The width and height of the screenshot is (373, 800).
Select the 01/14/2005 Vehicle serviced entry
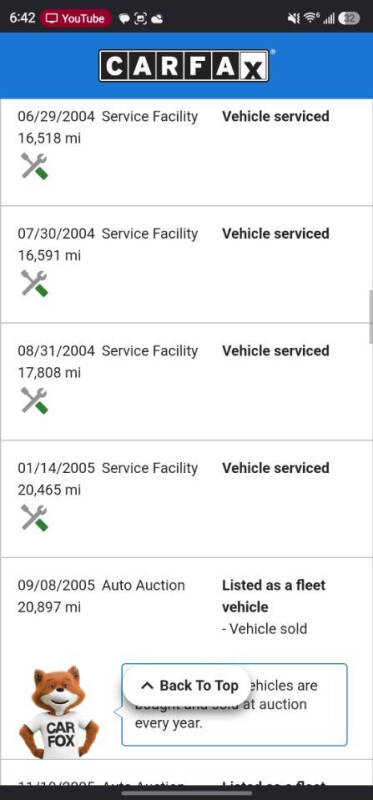click(x=186, y=499)
